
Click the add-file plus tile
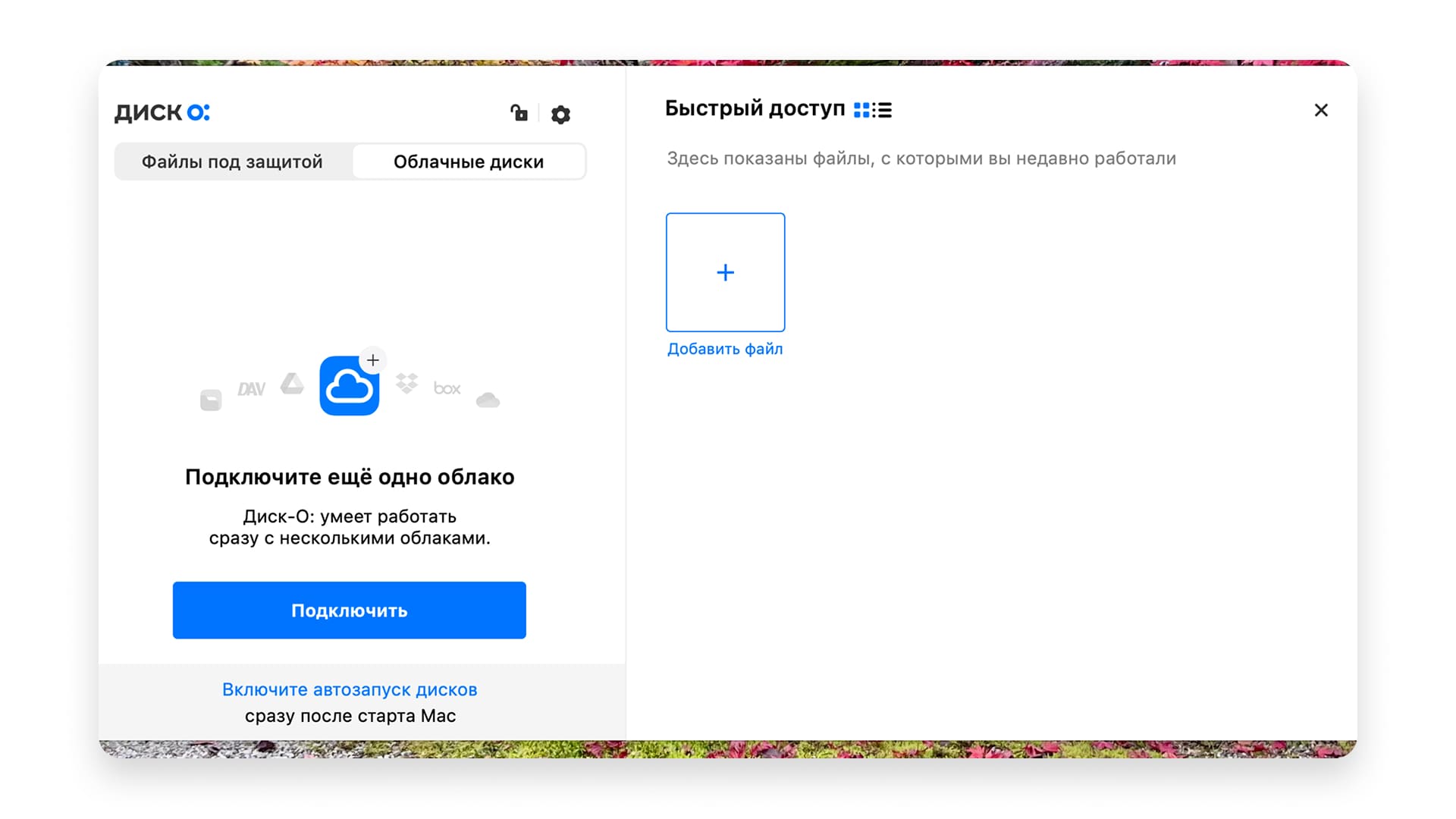pos(725,272)
